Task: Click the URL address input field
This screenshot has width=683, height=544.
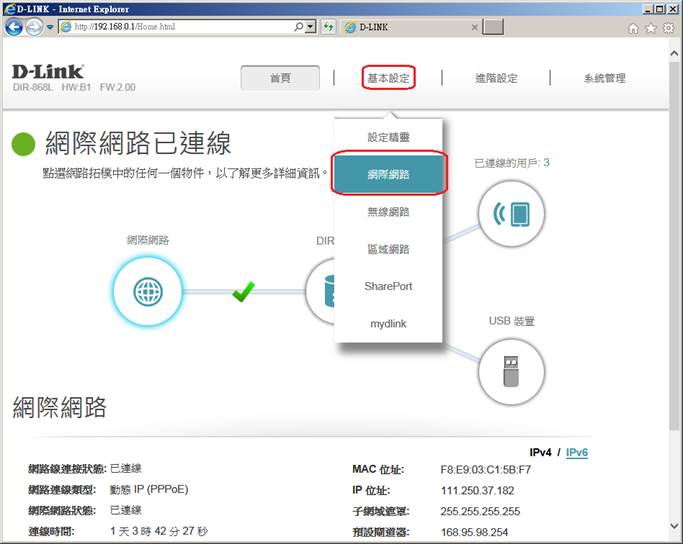Action: pyautogui.click(x=180, y=27)
